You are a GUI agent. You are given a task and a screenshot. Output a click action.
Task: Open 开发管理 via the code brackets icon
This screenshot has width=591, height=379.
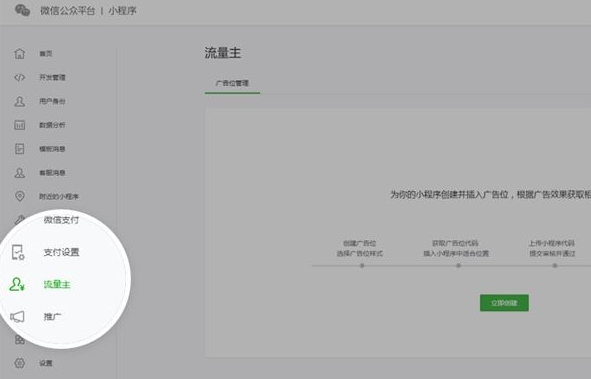(x=20, y=77)
